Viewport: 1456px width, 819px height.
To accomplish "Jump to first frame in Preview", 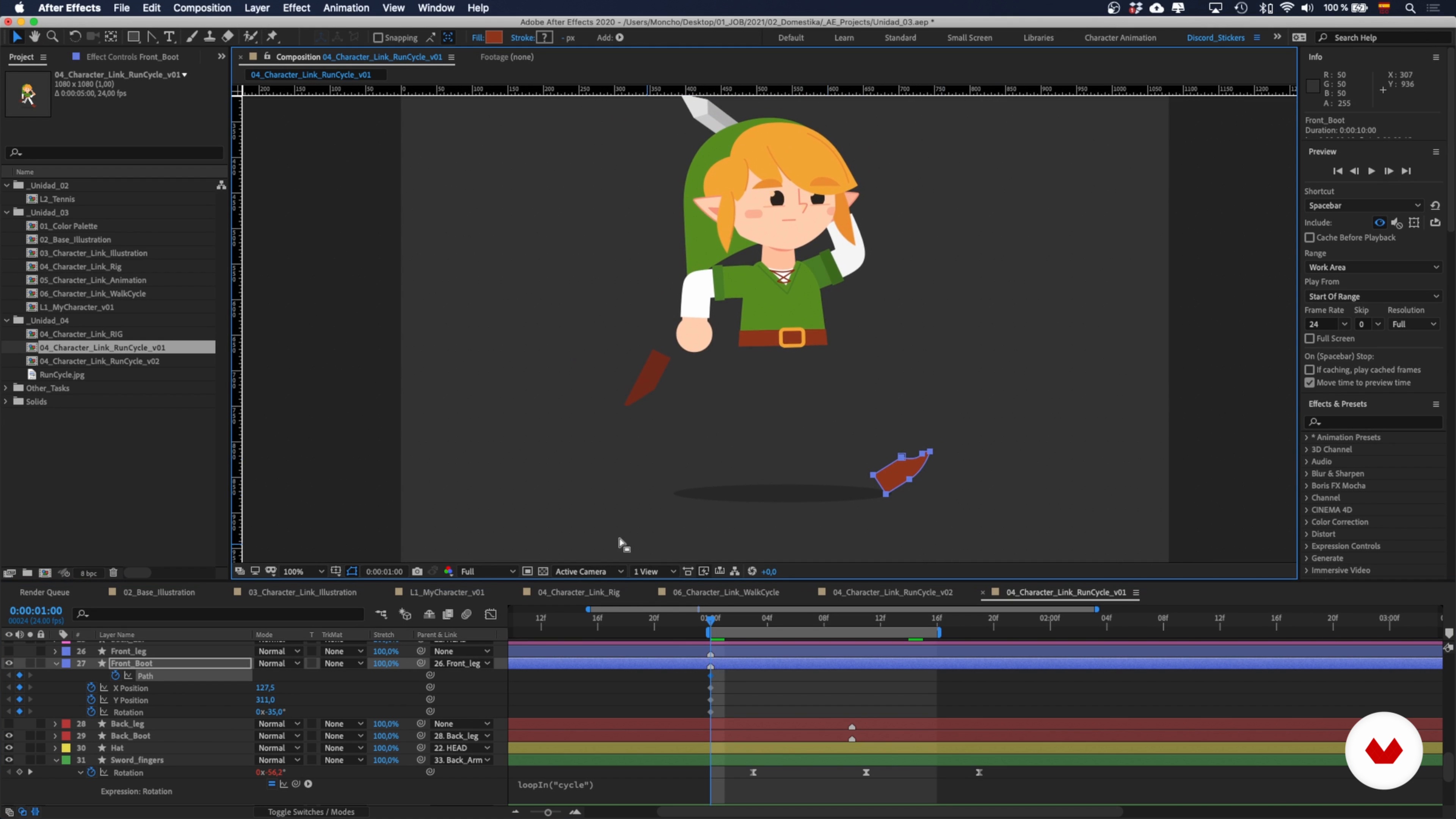I will (1337, 171).
